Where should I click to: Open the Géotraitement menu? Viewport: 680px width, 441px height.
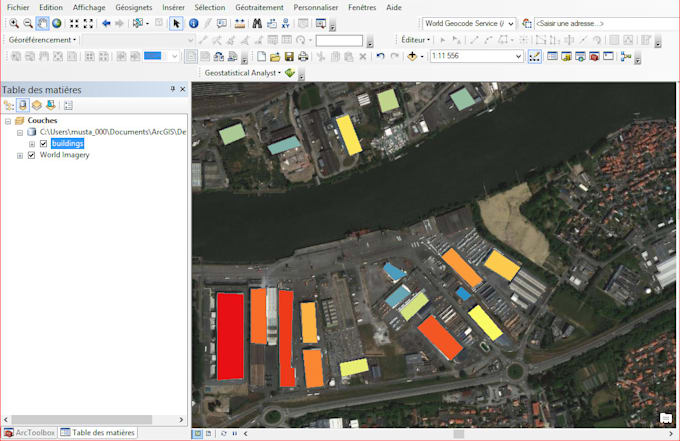tap(259, 7)
